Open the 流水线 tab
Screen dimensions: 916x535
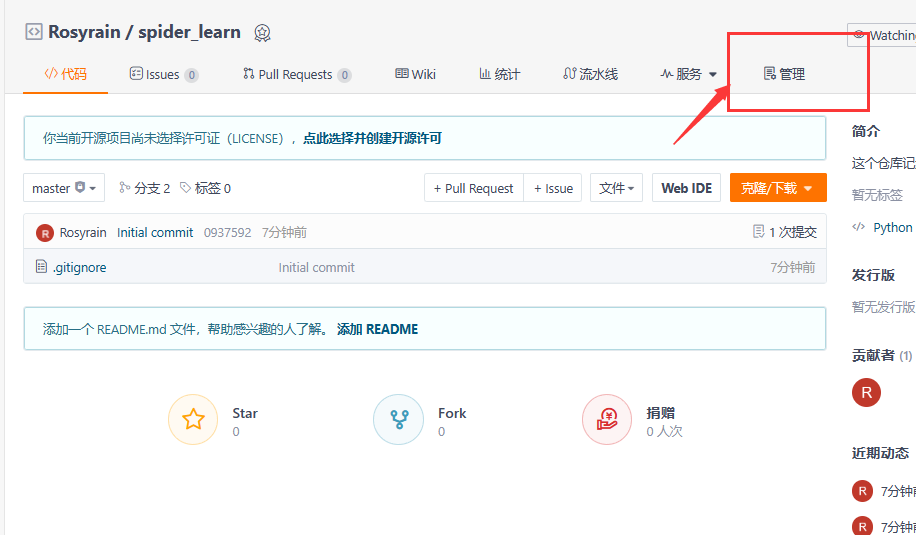point(590,74)
